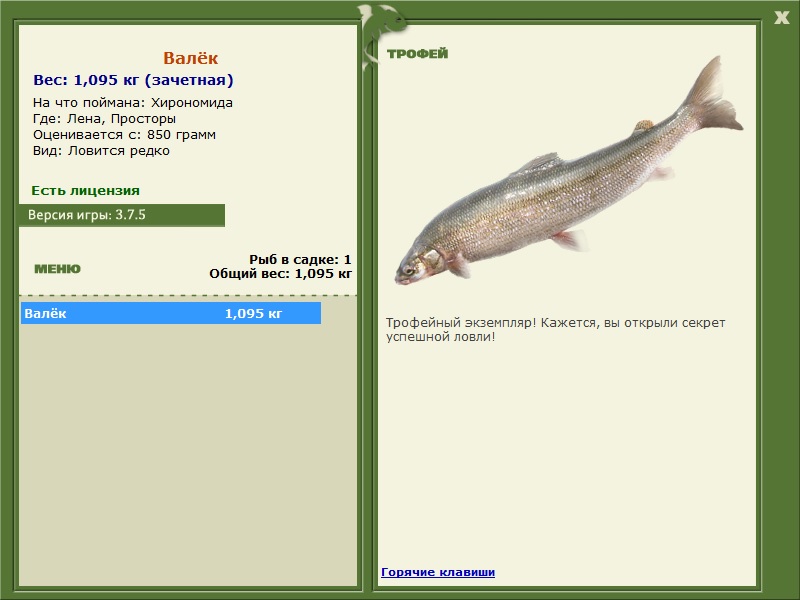Image resolution: width=800 pixels, height=600 pixels.
Task: Open the МЕНЮ menu
Action: tap(57, 269)
